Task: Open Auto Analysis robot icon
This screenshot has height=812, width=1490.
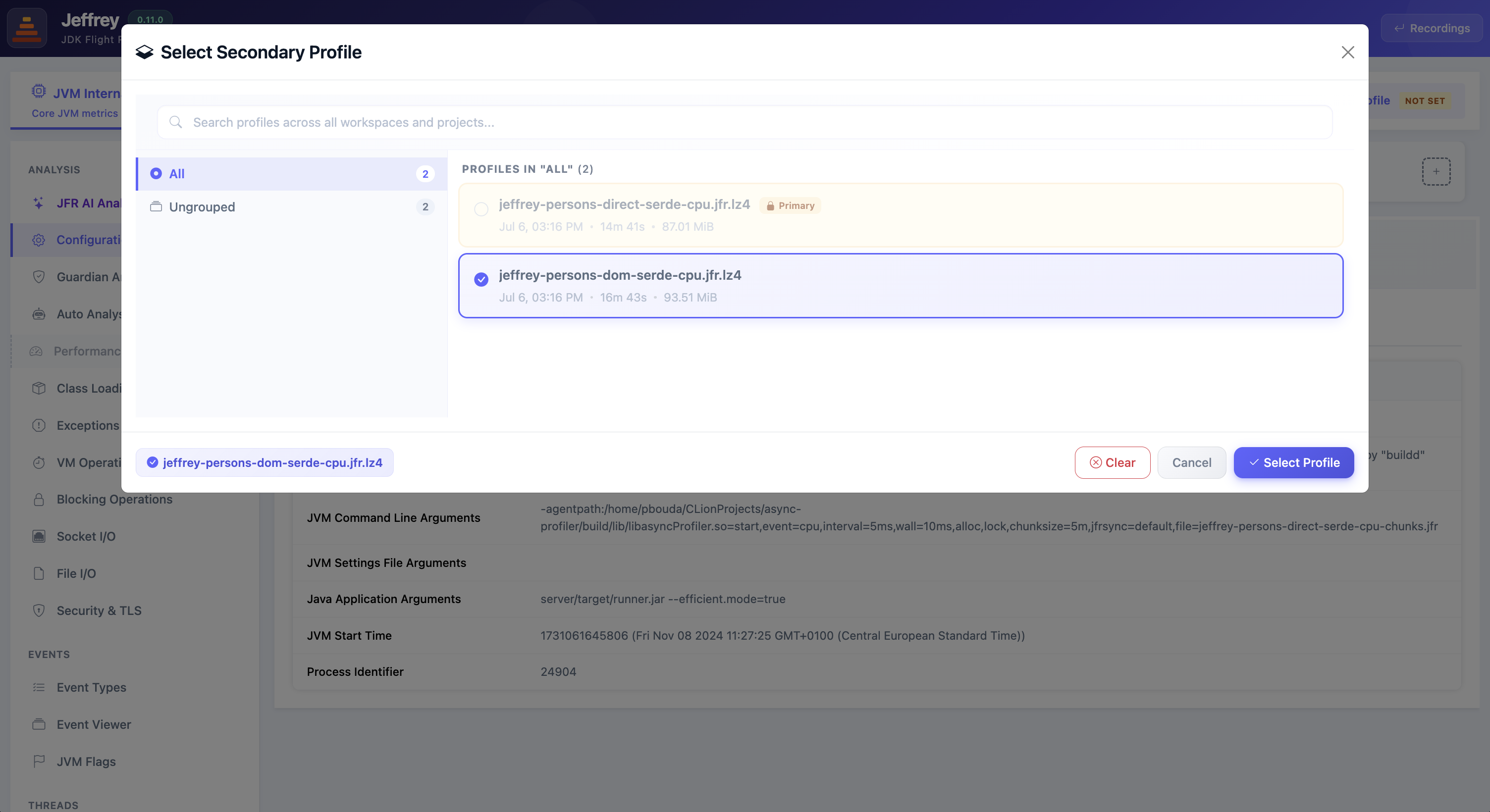Action: (x=38, y=314)
